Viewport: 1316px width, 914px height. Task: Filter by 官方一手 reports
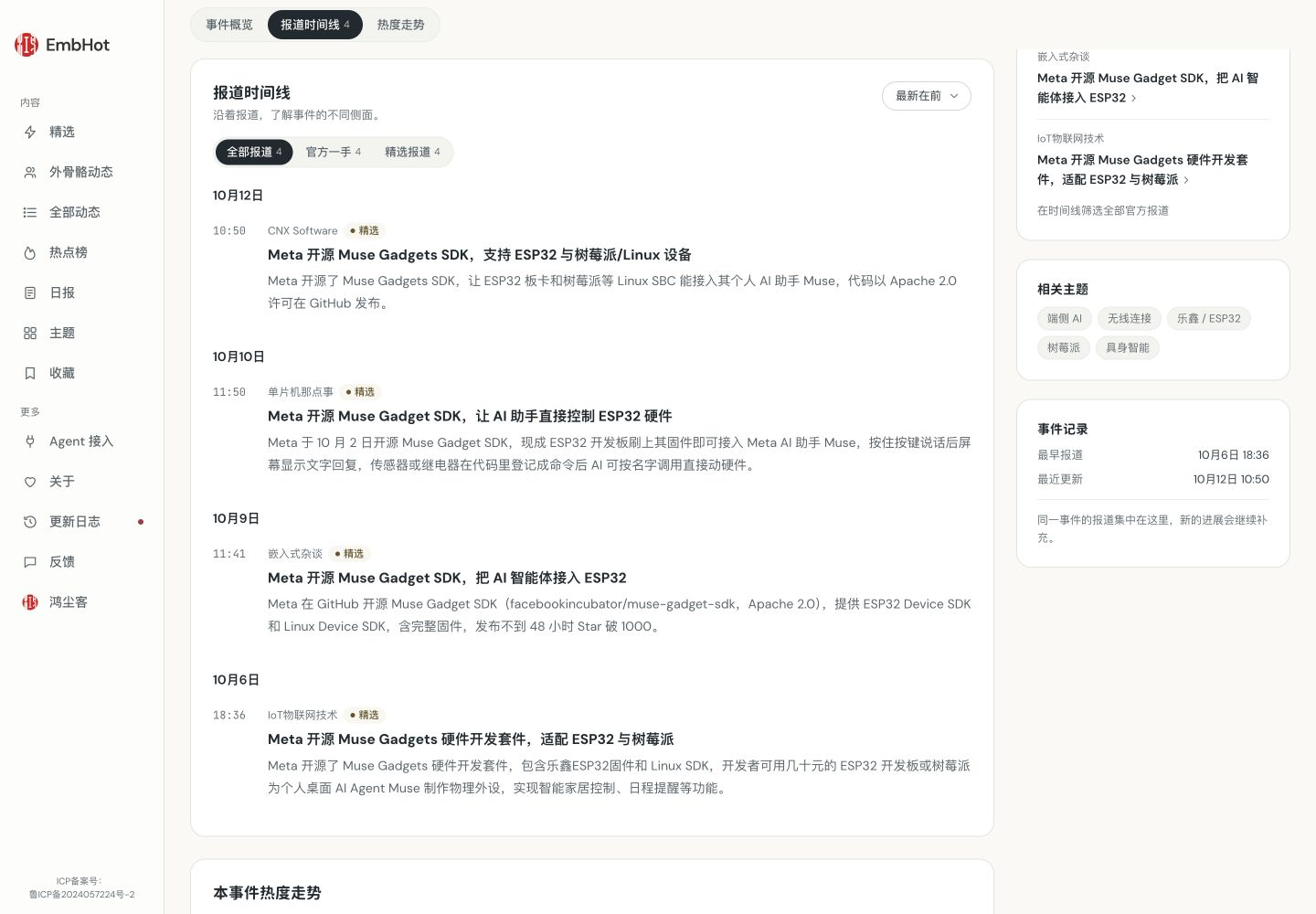(x=334, y=152)
